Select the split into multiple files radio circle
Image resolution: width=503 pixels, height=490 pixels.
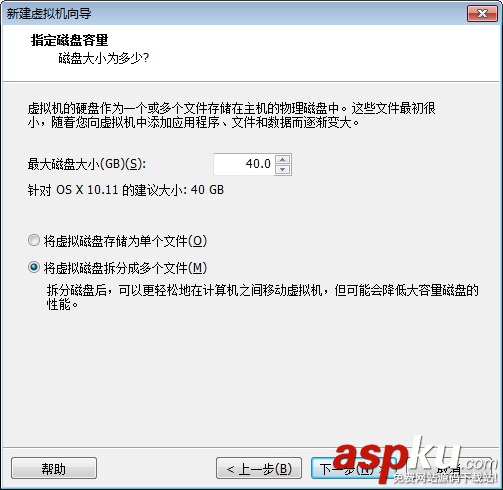[x=34, y=267]
